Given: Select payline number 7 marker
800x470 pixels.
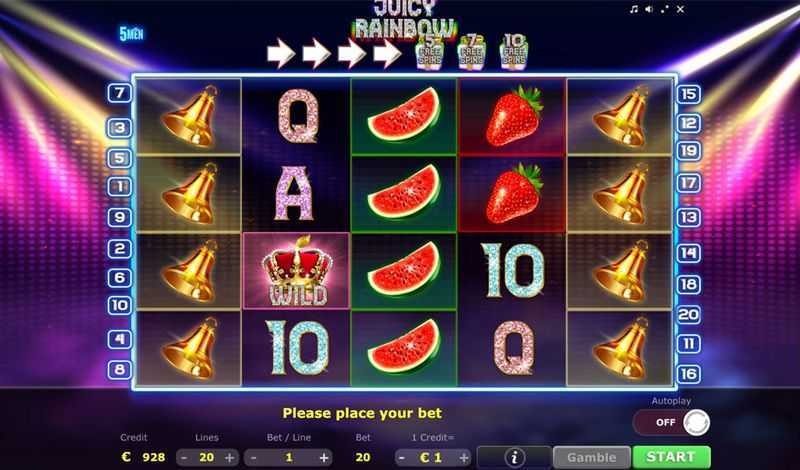Looking at the screenshot, I should pyautogui.click(x=119, y=93).
